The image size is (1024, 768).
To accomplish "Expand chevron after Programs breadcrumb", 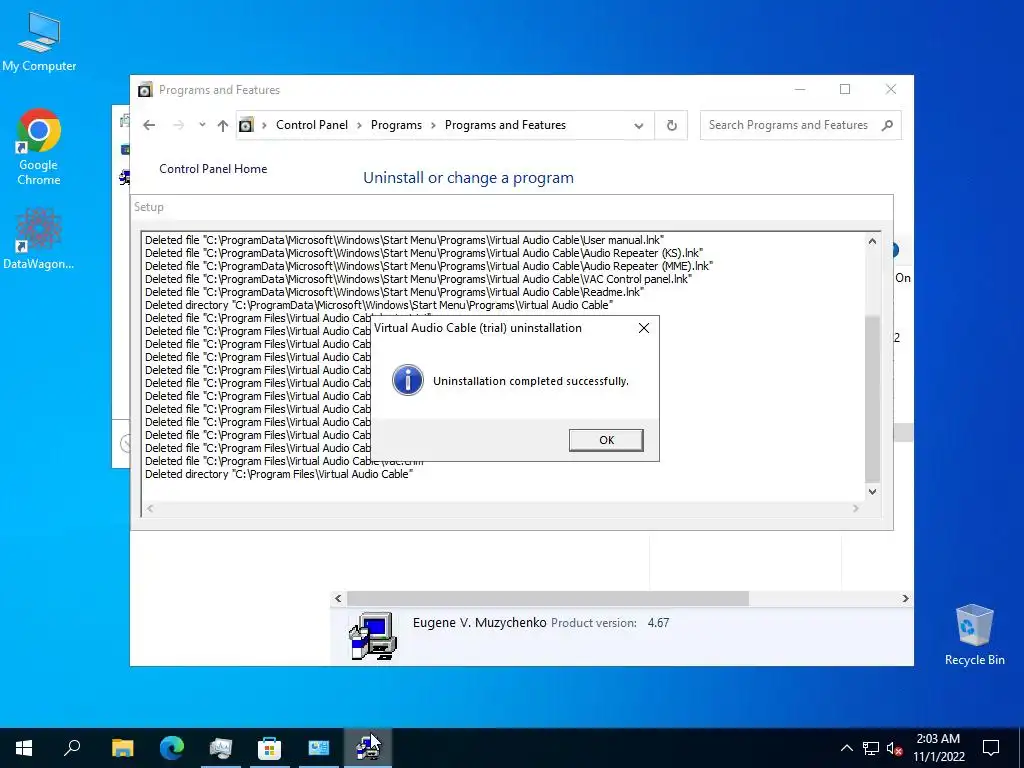I will 433,125.
